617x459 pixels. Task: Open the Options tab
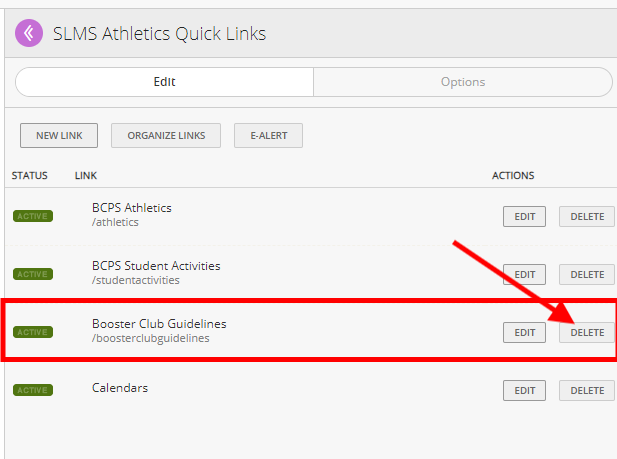(463, 82)
